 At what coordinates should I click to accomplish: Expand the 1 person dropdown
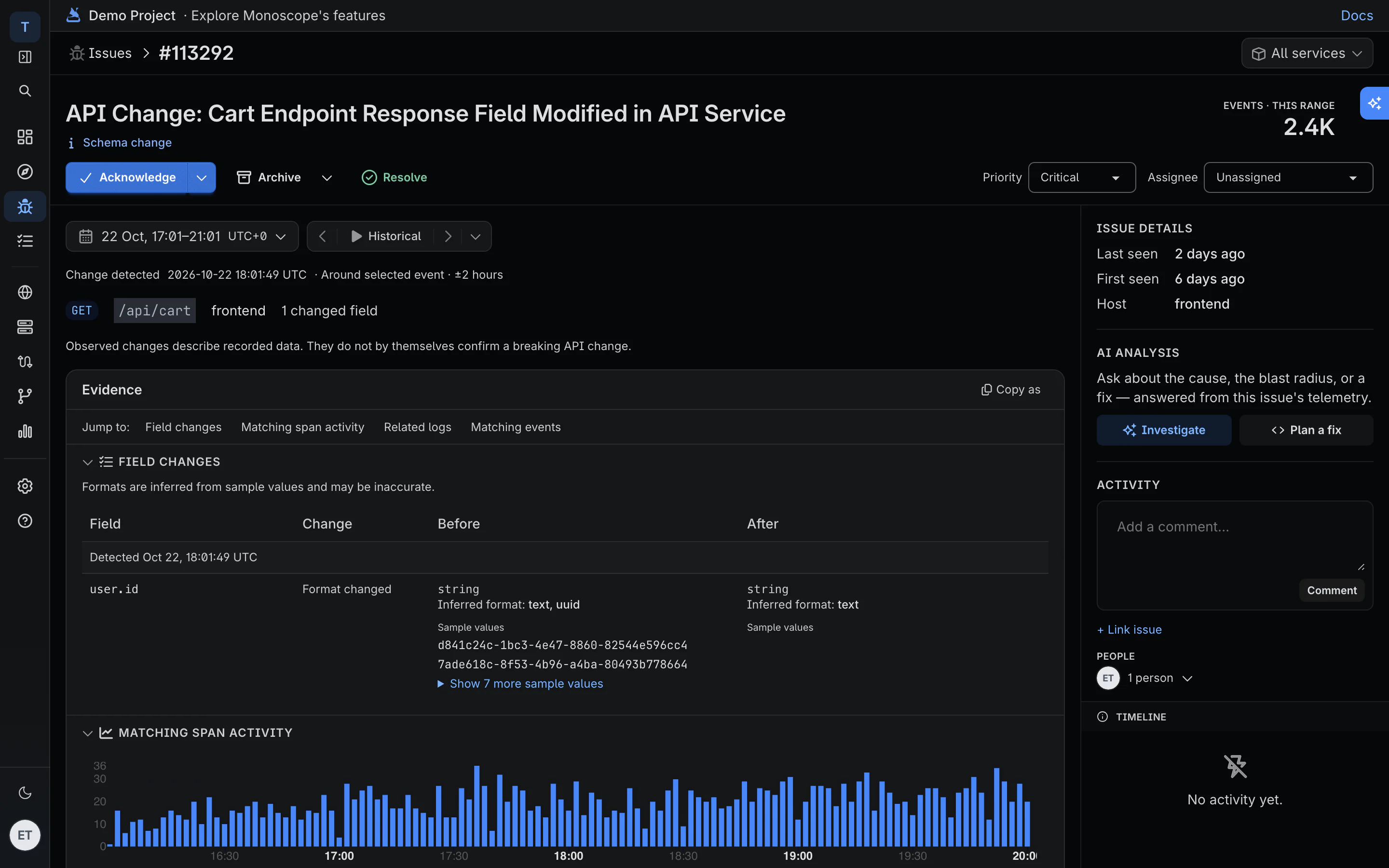(1159, 678)
